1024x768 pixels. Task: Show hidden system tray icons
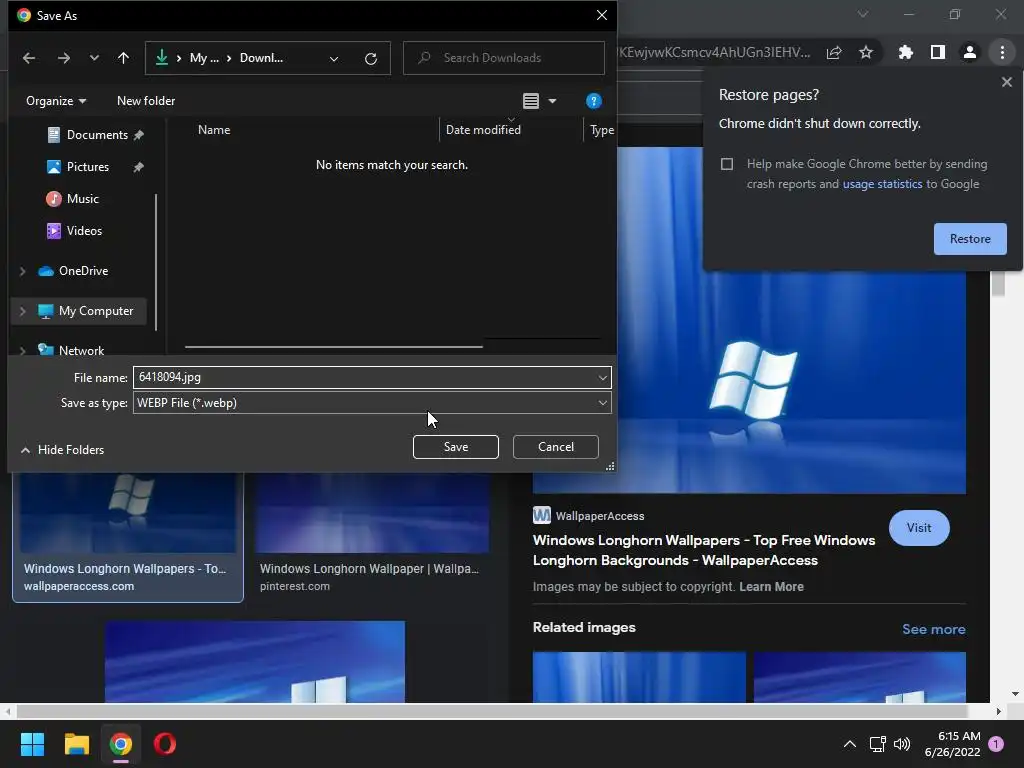[x=850, y=744]
